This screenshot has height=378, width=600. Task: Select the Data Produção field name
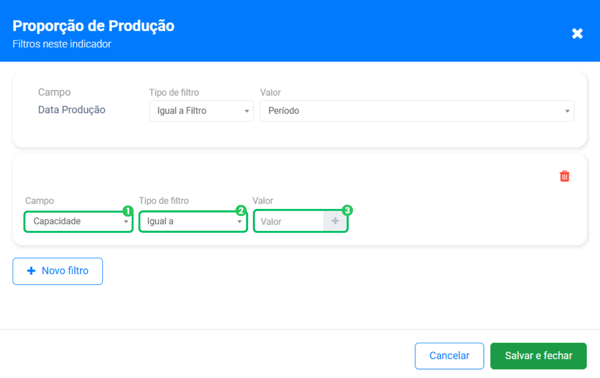coord(72,110)
